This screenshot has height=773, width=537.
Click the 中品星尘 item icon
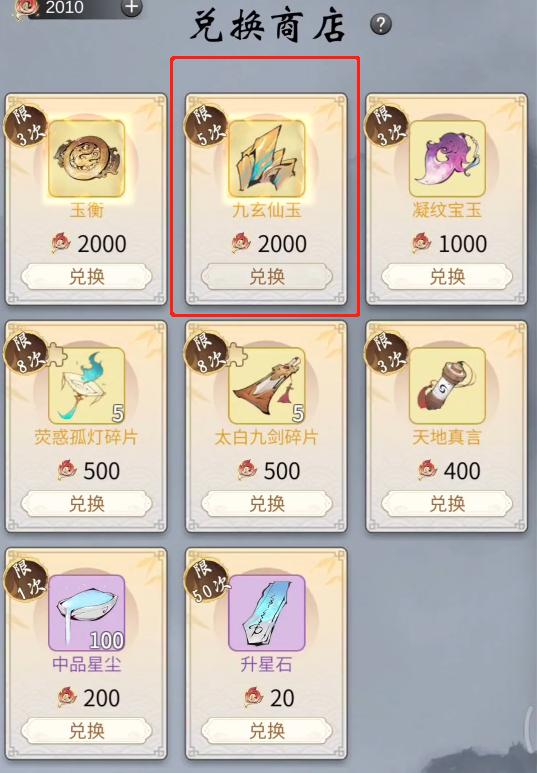click(86, 612)
